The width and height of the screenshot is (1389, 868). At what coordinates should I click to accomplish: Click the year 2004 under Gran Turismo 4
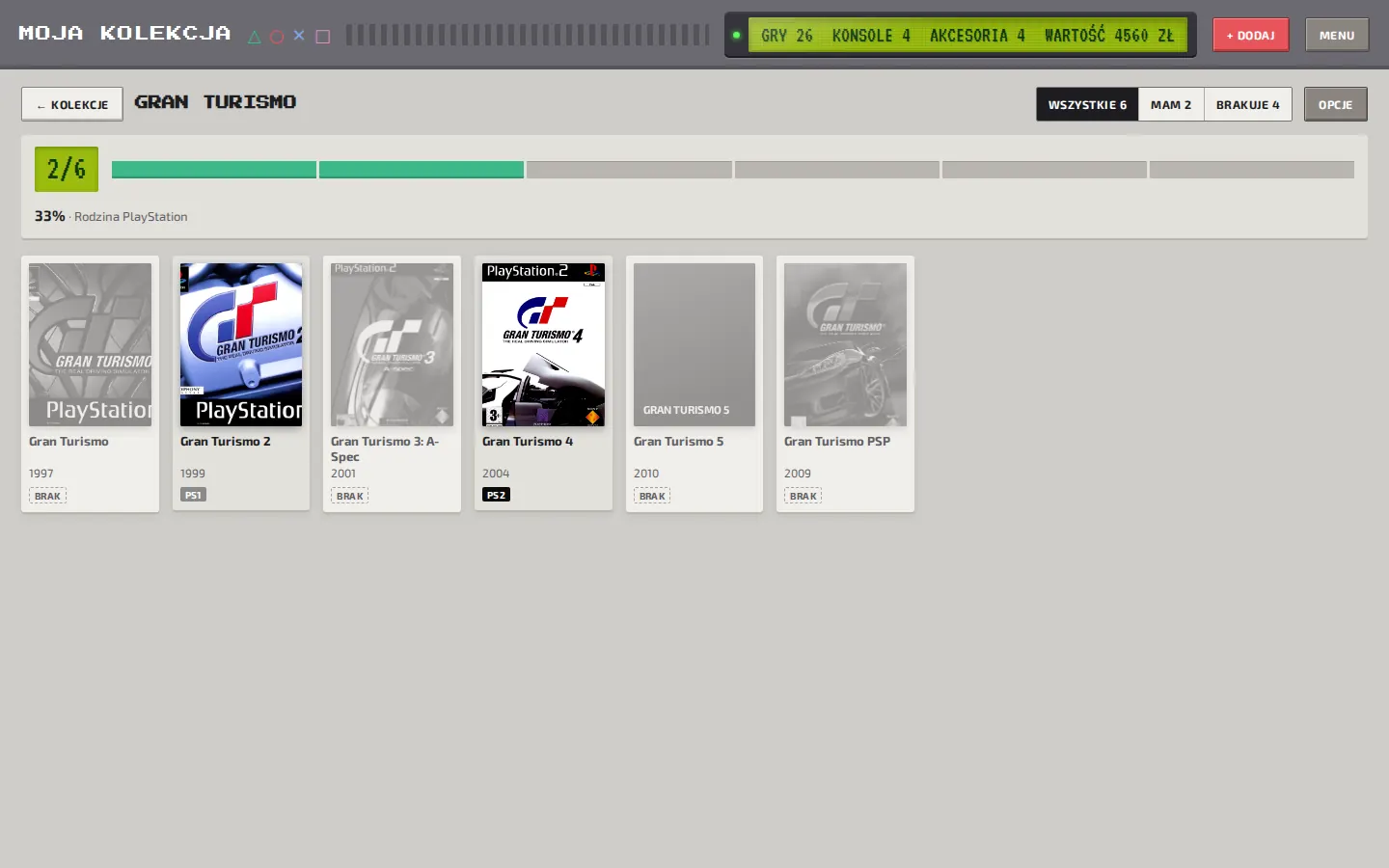click(496, 474)
